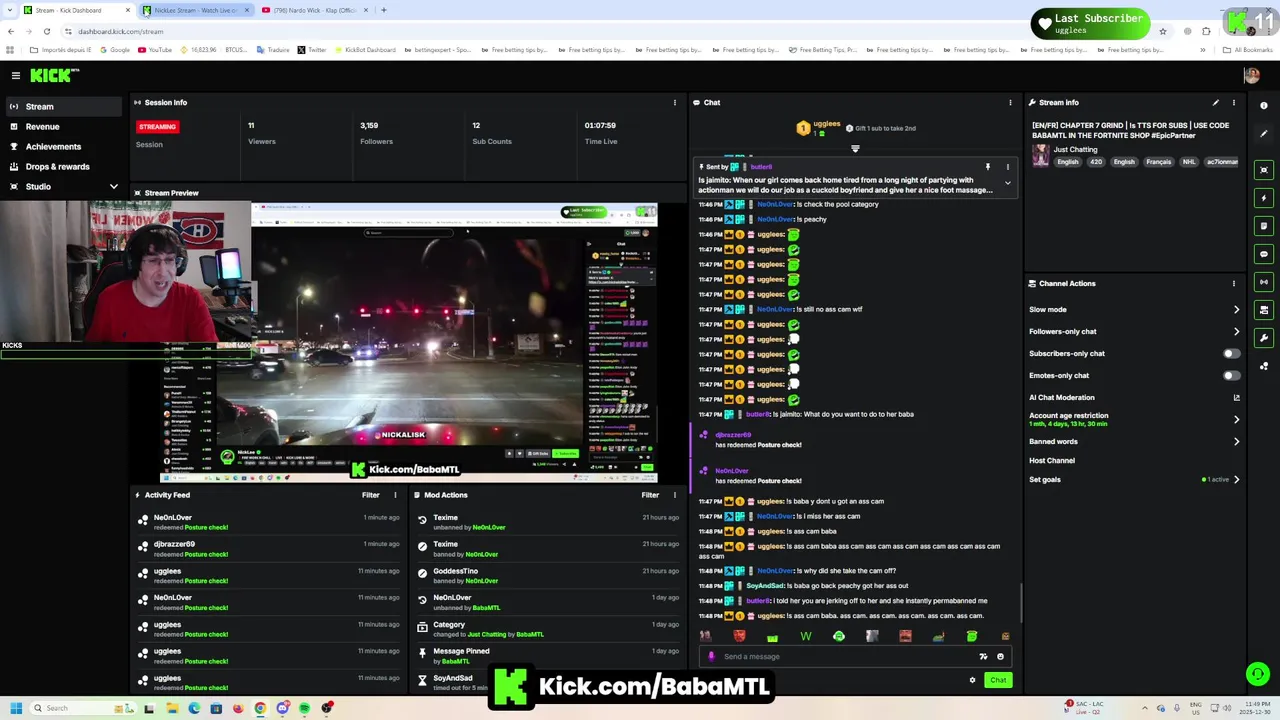Open Stream in left navigation

pos(62,107)
